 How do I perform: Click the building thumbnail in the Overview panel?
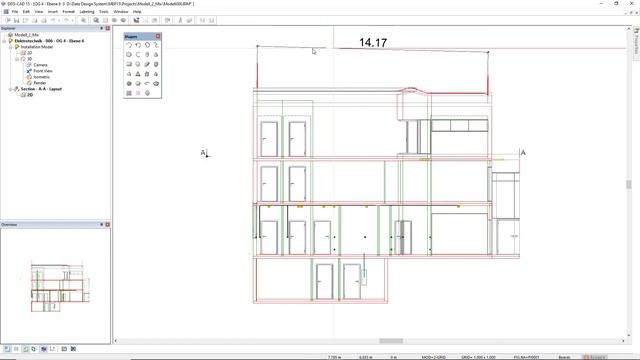click(60, 288)
